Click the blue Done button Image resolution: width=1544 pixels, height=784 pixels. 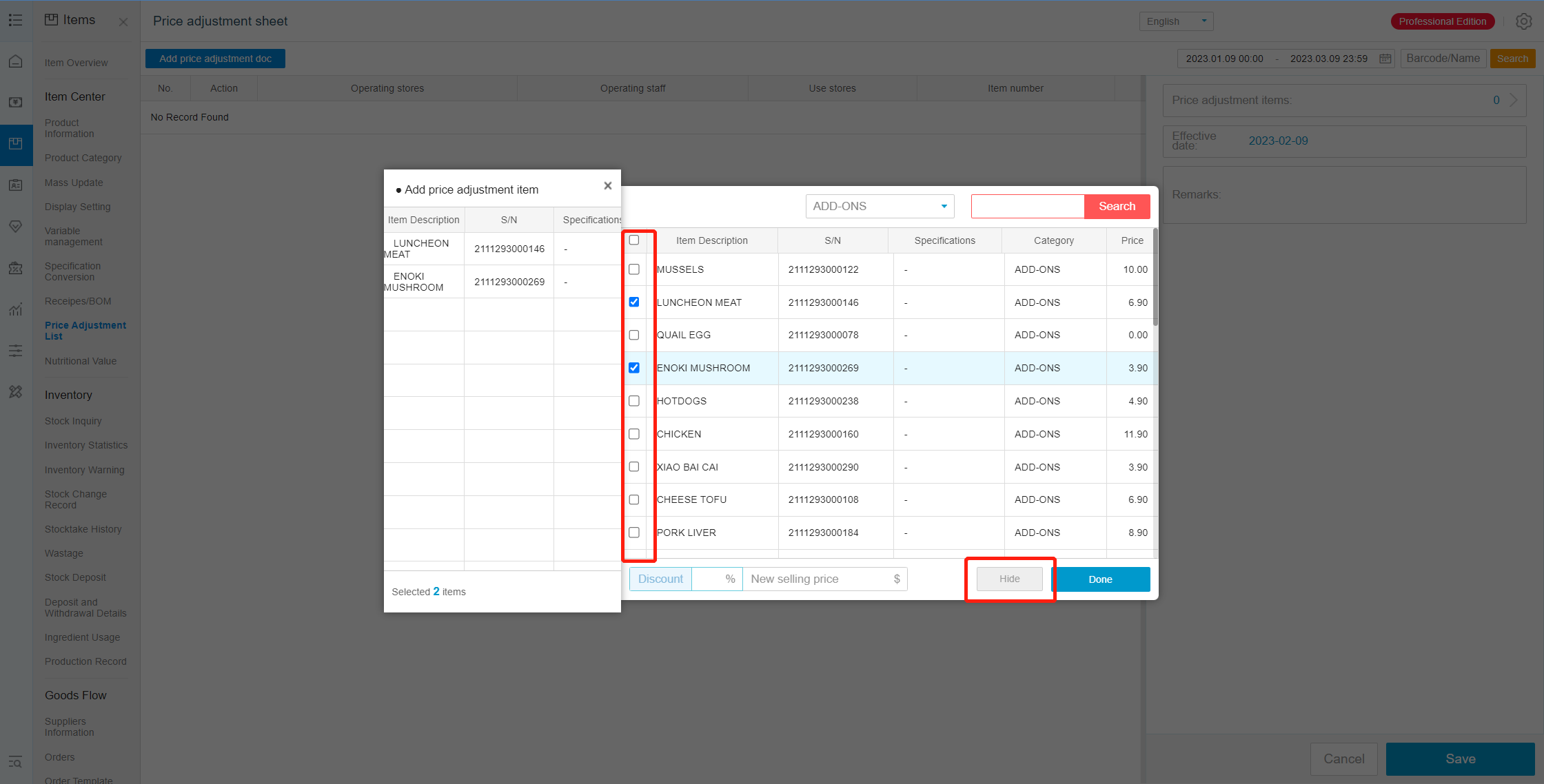(1100, 579)
